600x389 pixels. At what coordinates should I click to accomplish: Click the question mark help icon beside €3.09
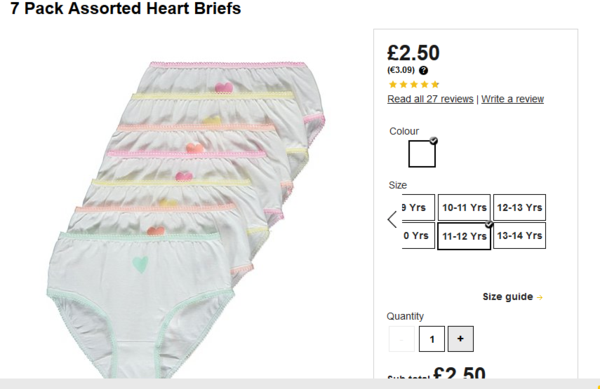(x=423, y=70)
